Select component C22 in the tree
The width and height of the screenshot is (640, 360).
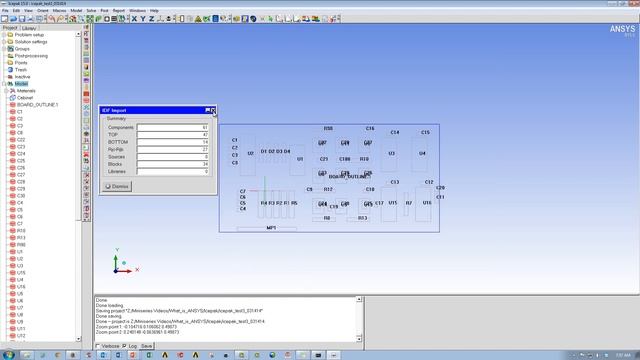pyautogui.click(x=21, y=140)
